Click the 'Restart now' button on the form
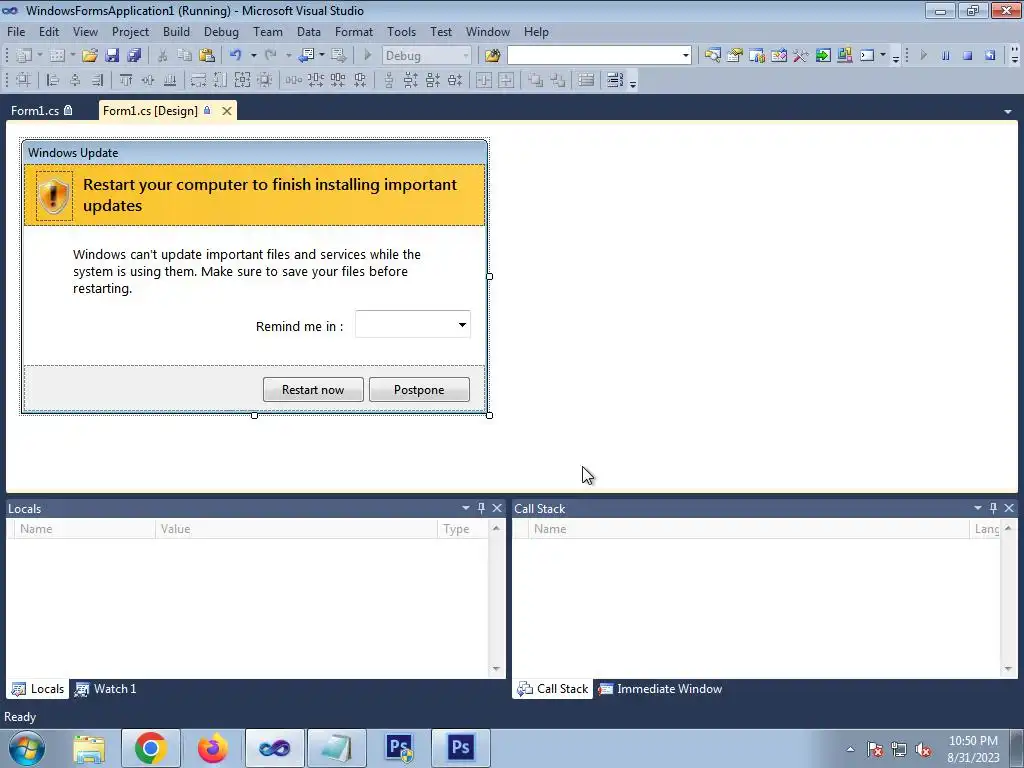Image resolution: width=1024 pixels, height=768 pixels. click(x=313, y=390)
